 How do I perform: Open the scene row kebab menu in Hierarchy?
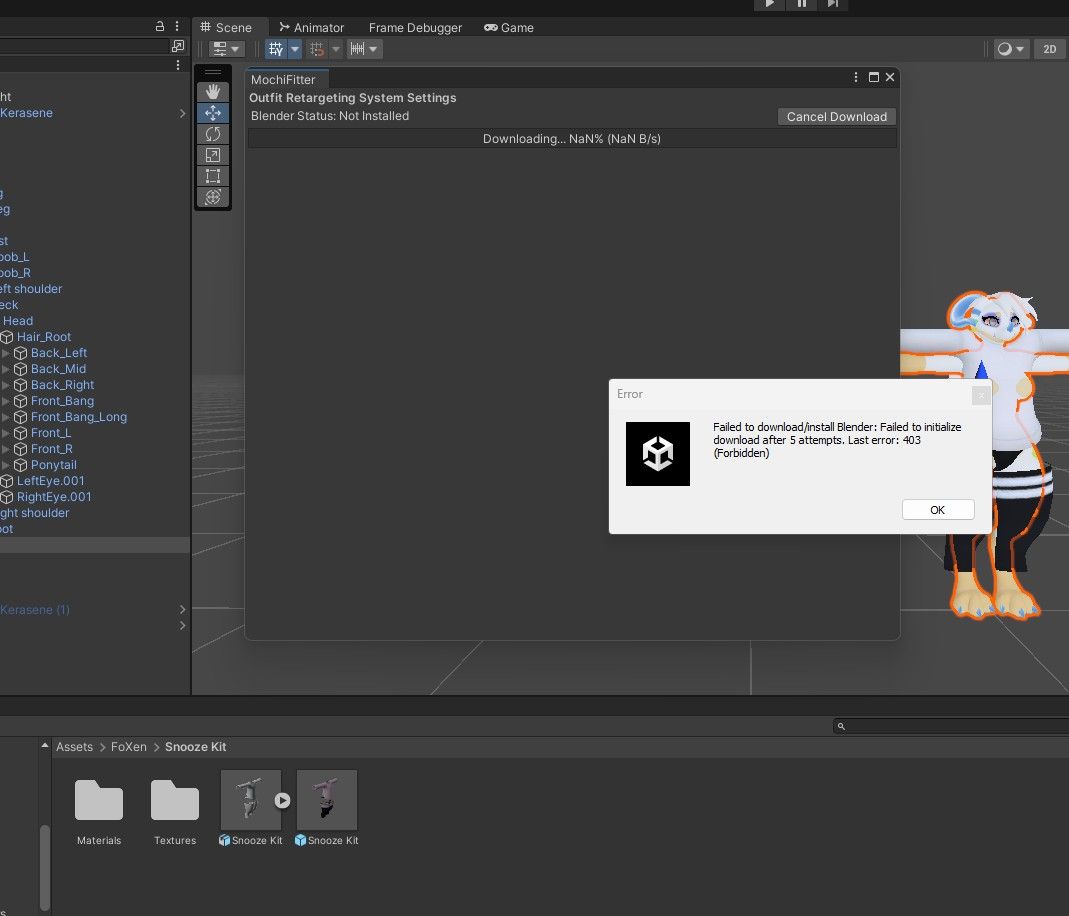pos(178,65)
